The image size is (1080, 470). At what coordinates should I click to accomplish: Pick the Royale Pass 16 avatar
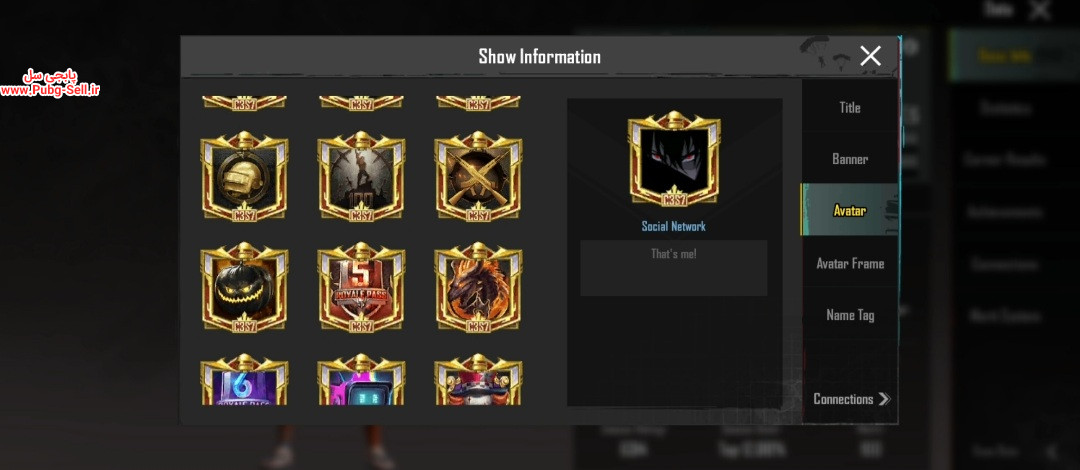[x=244, y=379]
